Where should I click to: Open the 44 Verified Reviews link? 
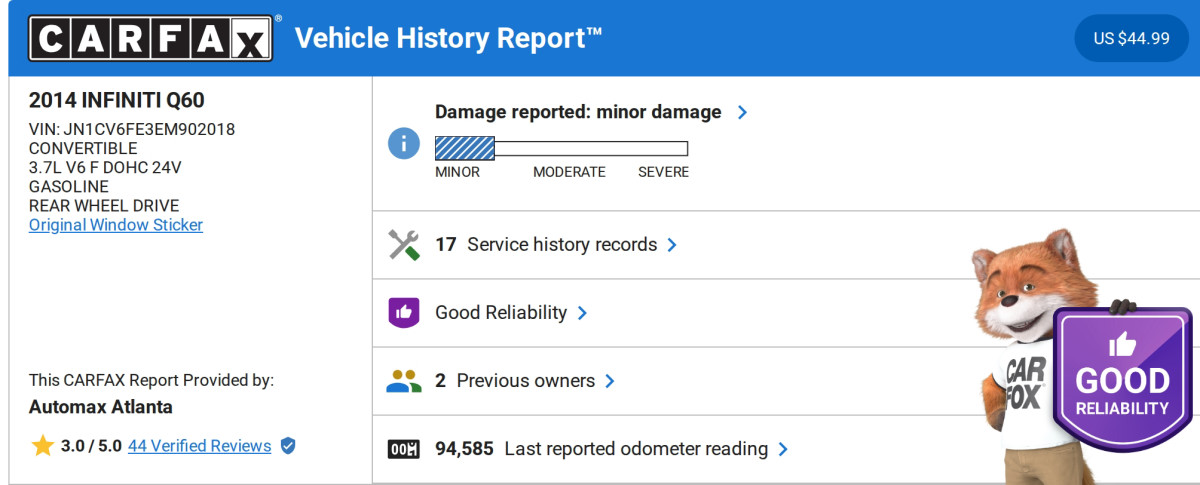(x=199, y=446)
